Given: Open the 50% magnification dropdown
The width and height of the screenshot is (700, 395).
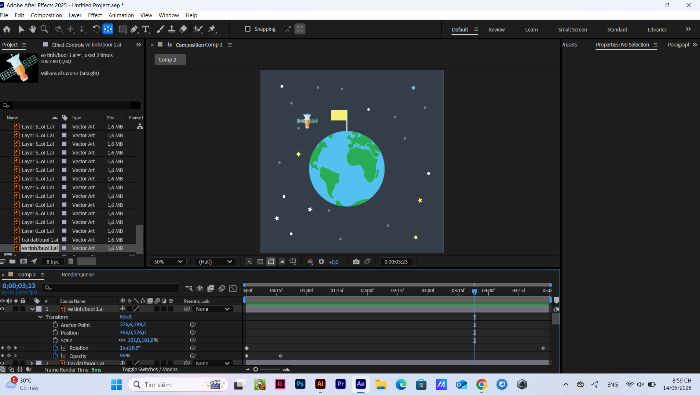Looking at the screenshot, I should pos(168,262).
